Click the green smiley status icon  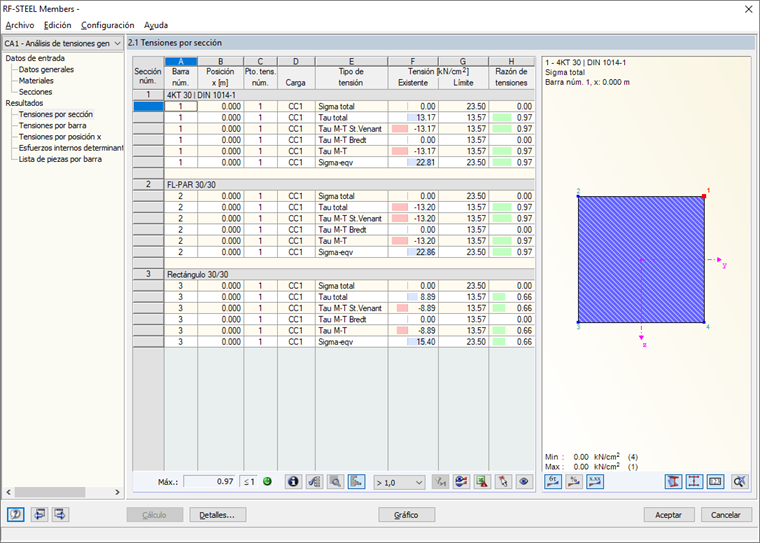click(267, 482)
